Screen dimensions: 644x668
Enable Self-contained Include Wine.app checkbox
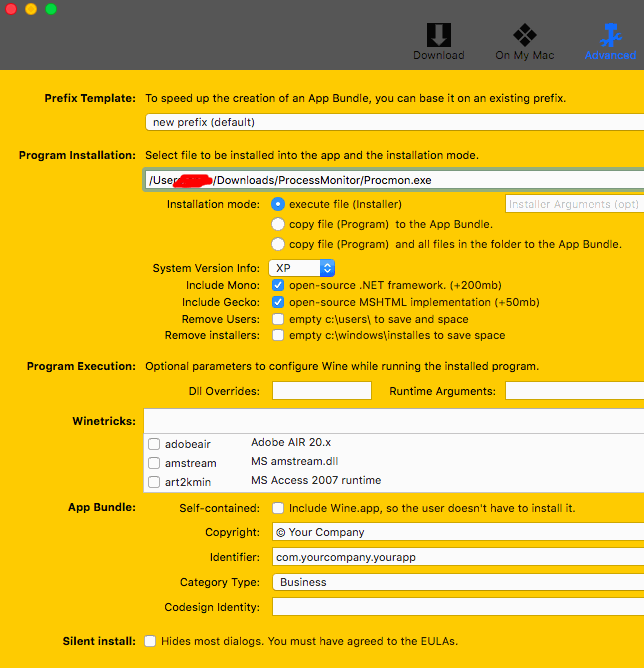click(x=278, y=508)
